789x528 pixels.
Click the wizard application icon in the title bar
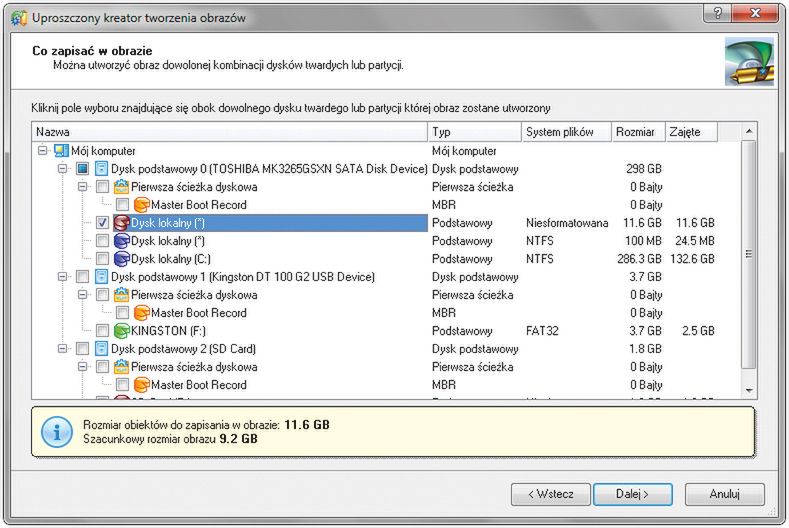19,18
